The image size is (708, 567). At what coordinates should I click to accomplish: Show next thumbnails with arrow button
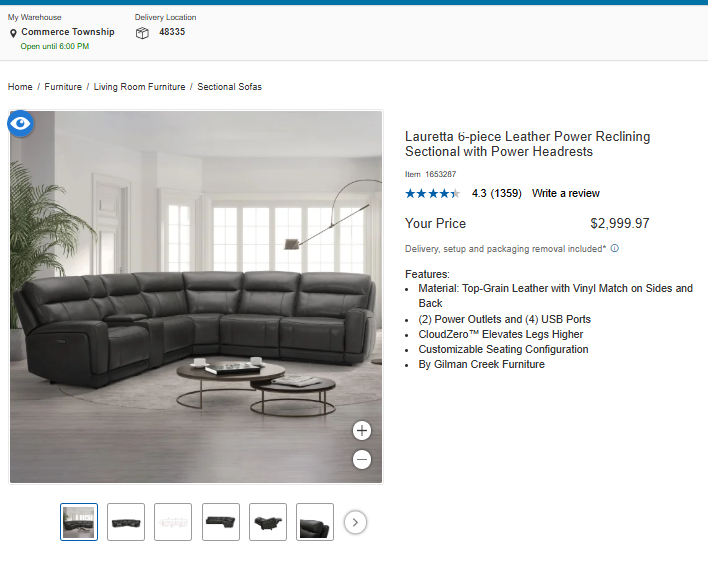click(x=355, y=522)
